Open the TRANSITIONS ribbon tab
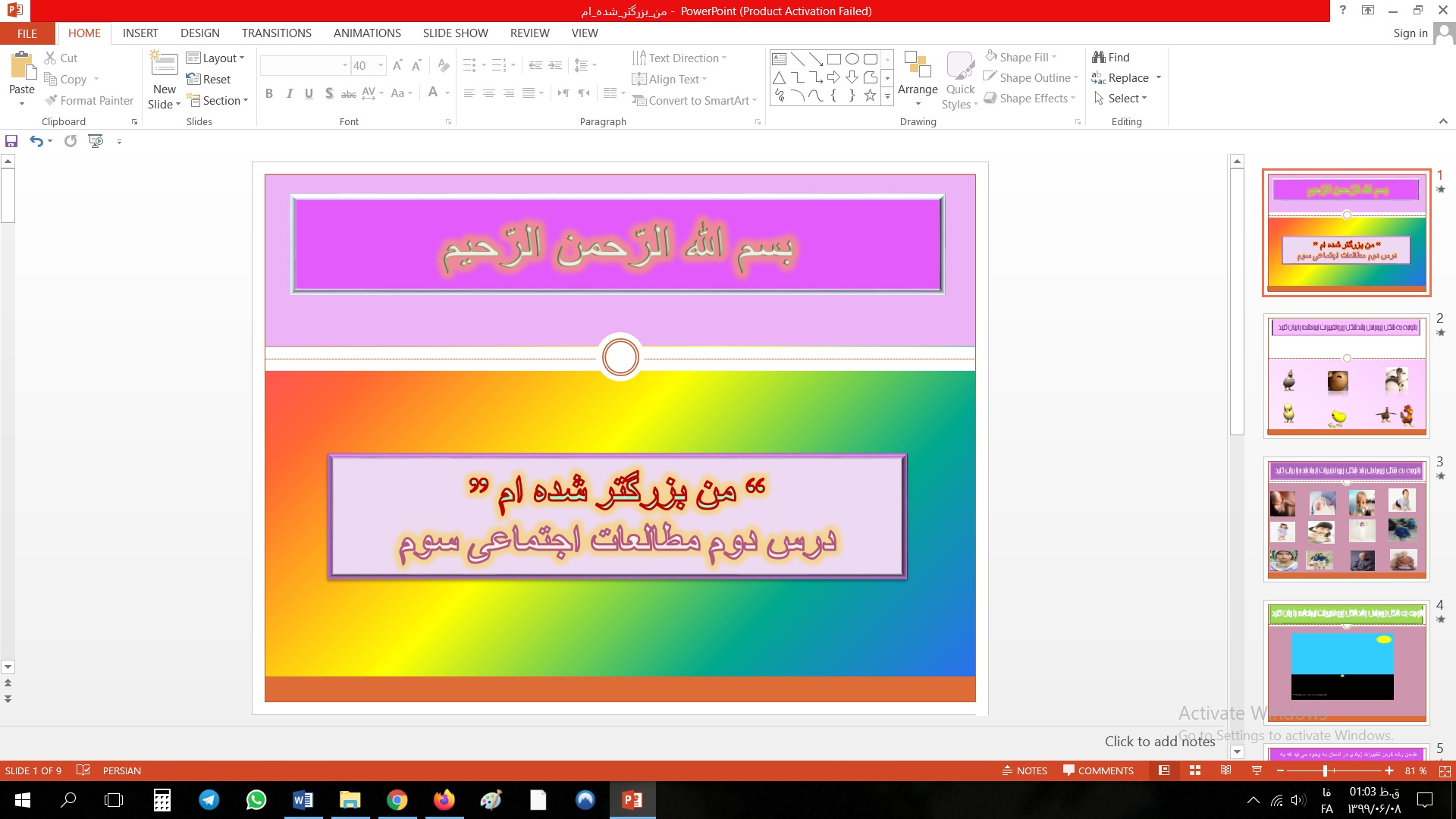The height and width of the screenshot is (819, 1456). tap(276, 33)
